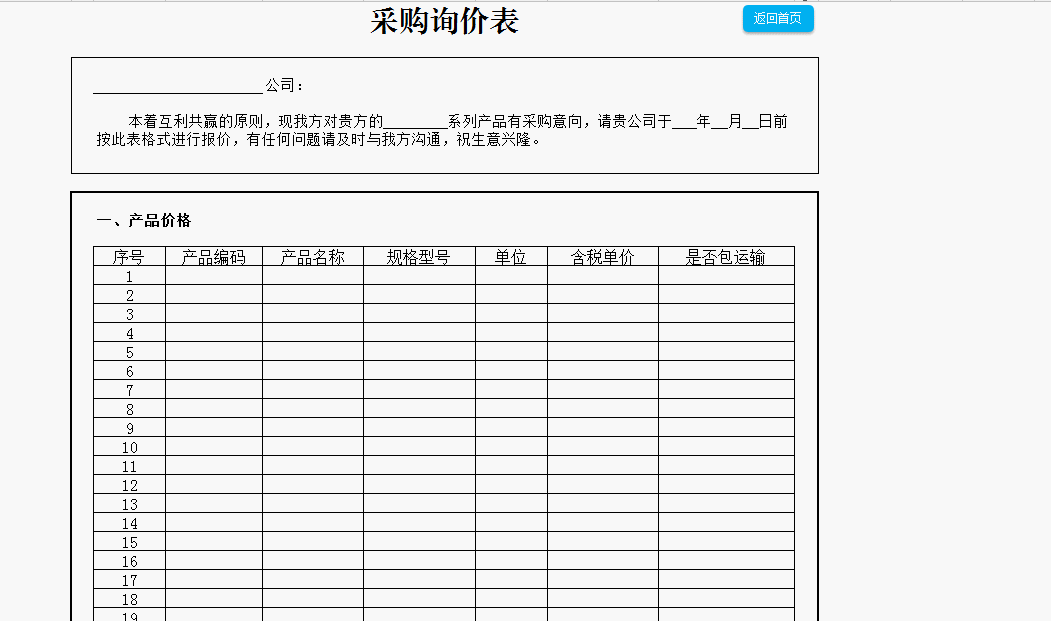Select the 规格型号 column header

click(x=420, y=256)
